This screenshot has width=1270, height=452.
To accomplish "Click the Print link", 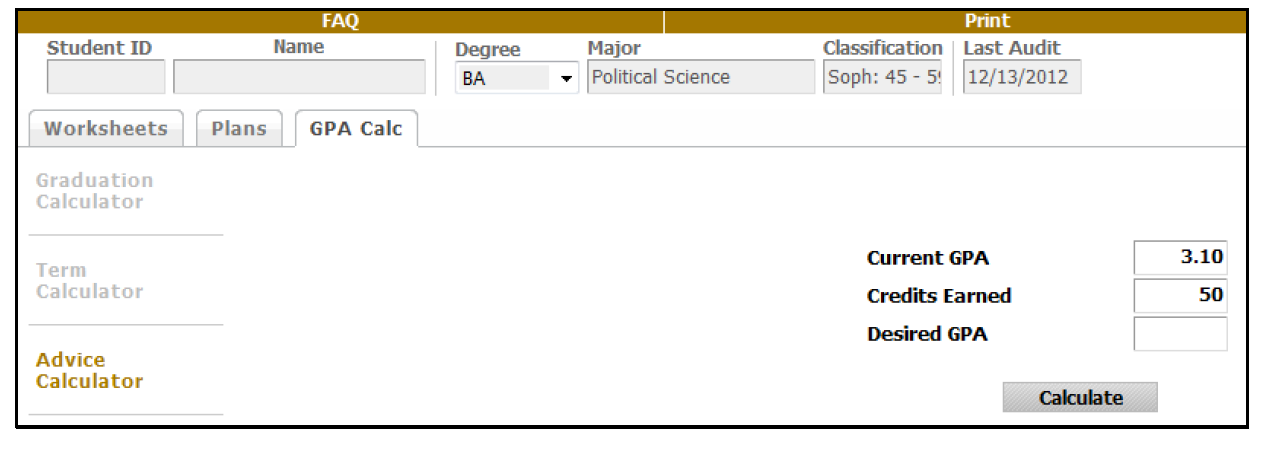I will (x=987, y=20).
